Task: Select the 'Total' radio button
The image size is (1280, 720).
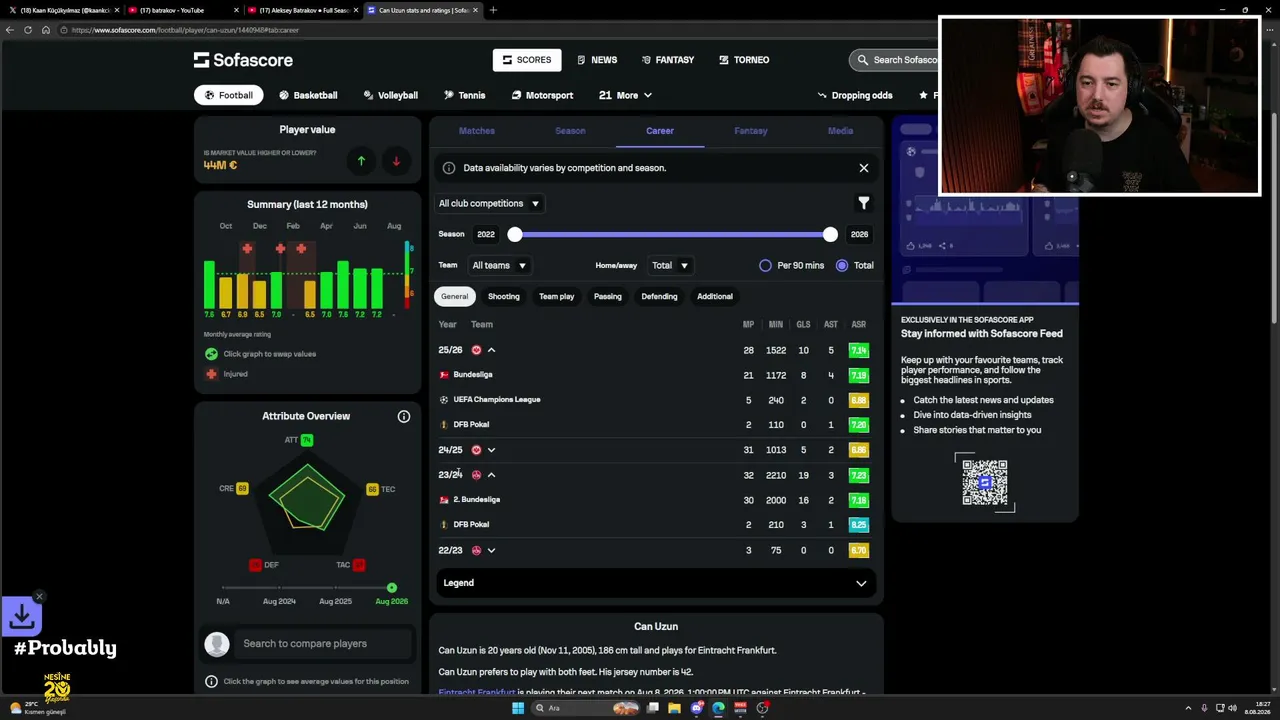Action: click(842, 265)
